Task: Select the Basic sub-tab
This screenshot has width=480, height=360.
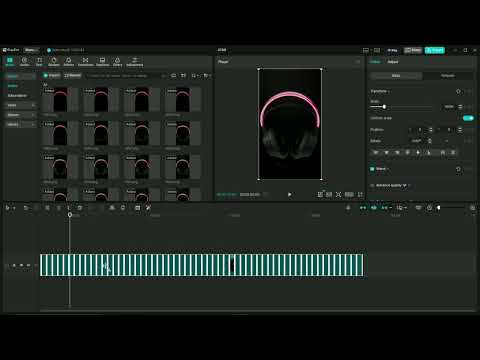Action: tap(396, 76)
